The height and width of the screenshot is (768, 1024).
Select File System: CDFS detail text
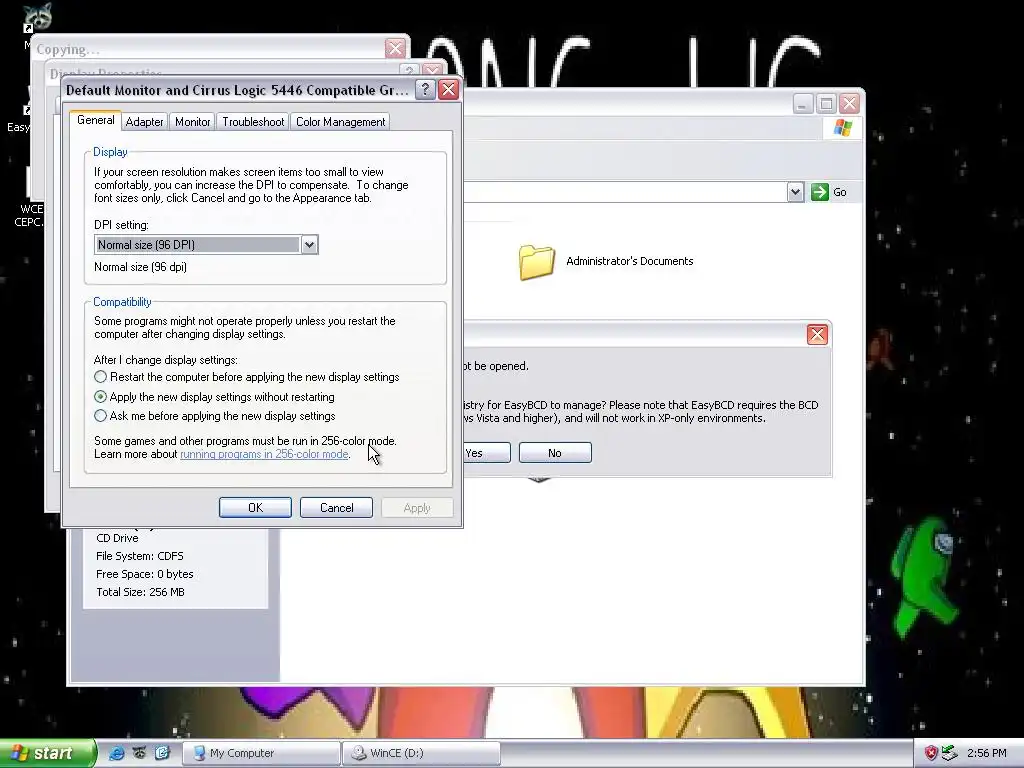tap(140, 556)
